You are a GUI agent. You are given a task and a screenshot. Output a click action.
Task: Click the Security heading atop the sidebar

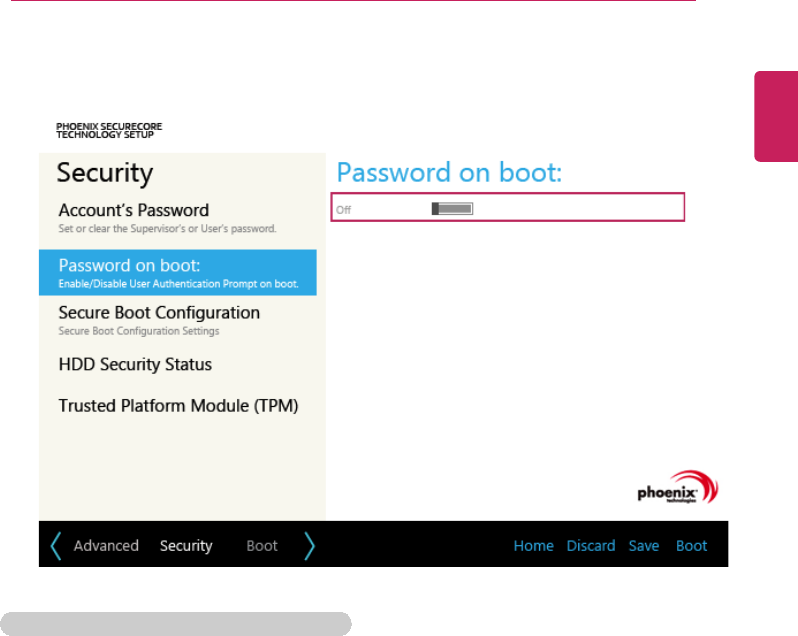pyautogui.click(x=105, y=173)
